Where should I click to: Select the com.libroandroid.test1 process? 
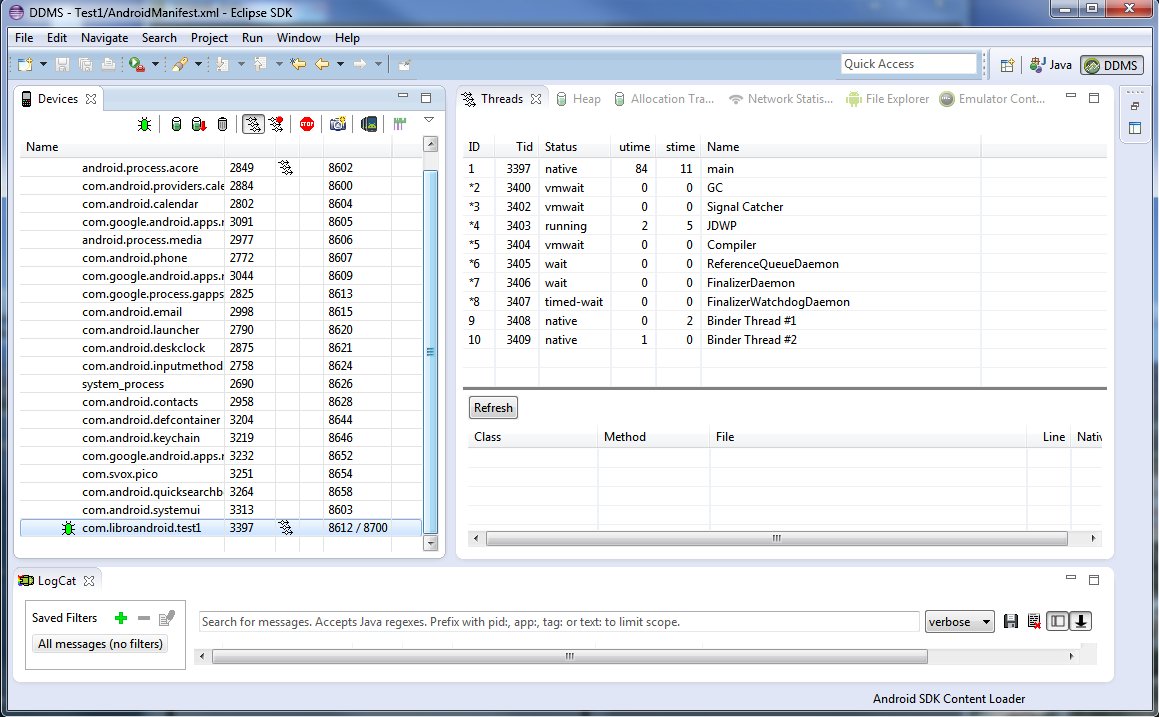point(221,528)
